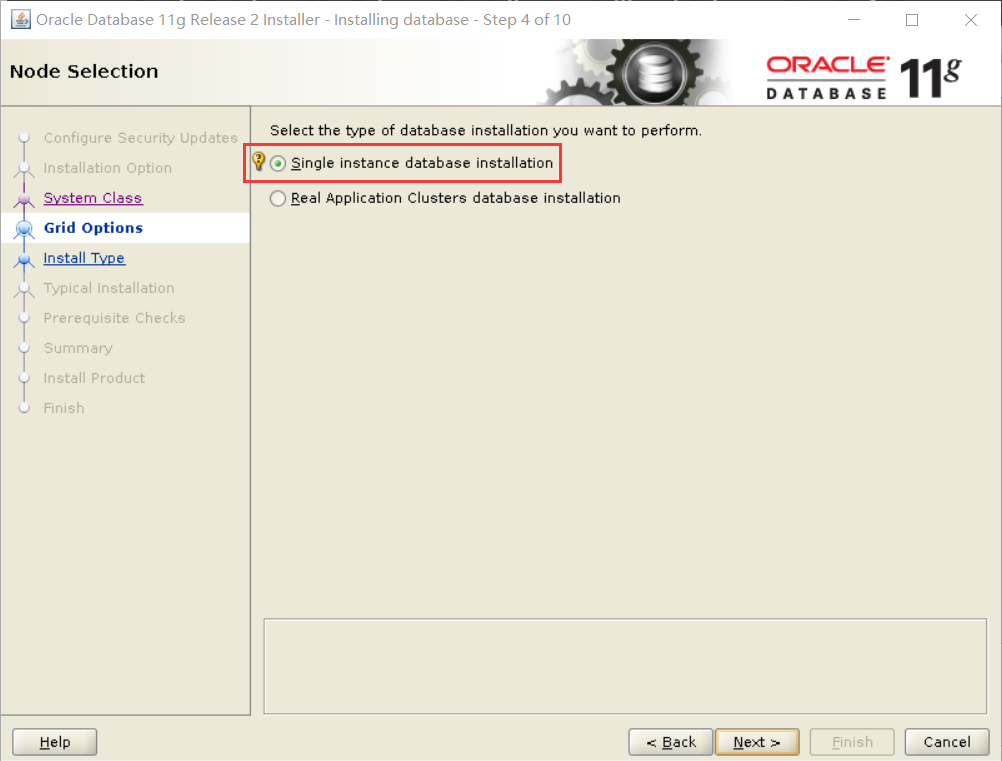Click the yellow key hint icon
The image size is (1002, 761).
coord(258,161)
